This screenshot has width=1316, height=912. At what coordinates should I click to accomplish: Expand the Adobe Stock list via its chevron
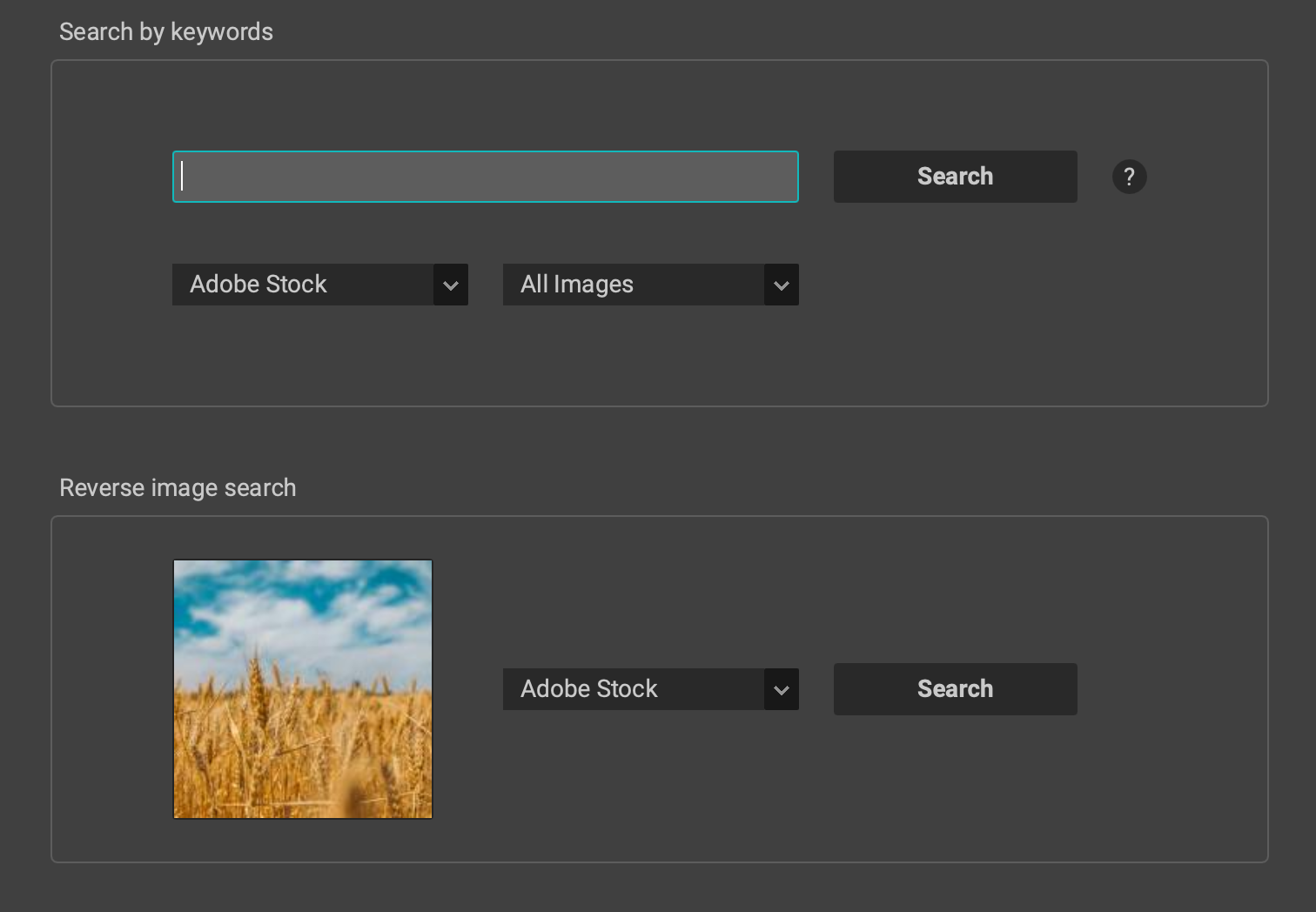click(x=451, y=285)
